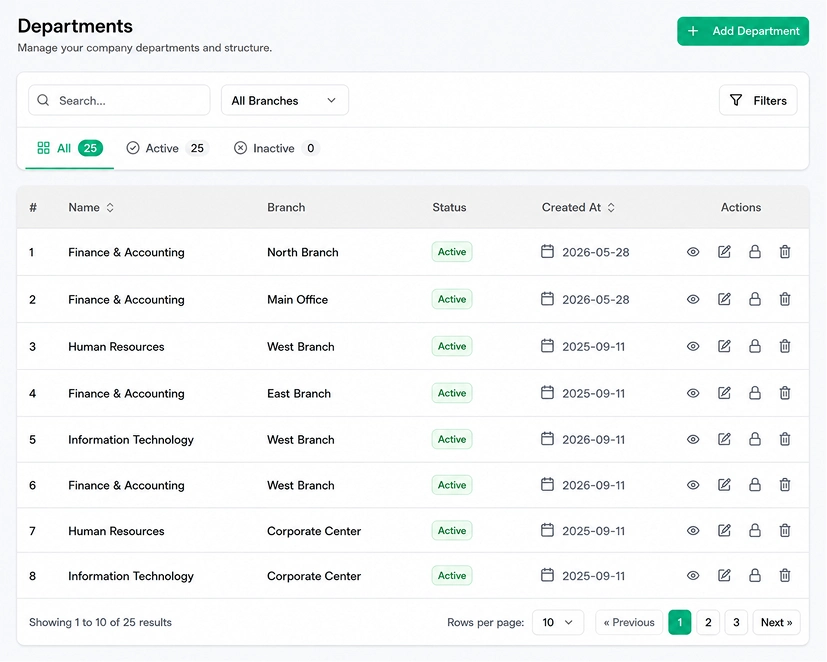Sort by the Created At column header
The width and height of the screenshot is (827, 662).
tap(578, 207)
